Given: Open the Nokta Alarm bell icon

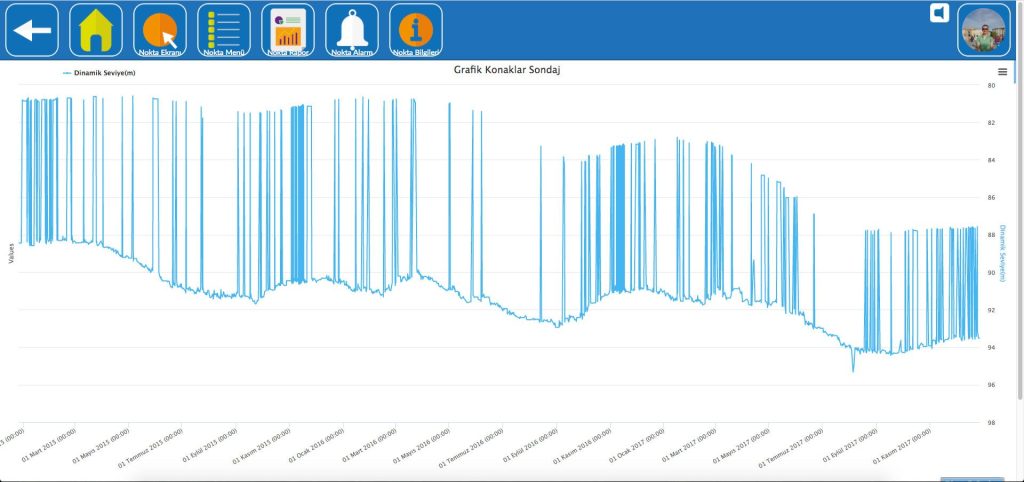Looking at the screenshot, I should [351, 30].
